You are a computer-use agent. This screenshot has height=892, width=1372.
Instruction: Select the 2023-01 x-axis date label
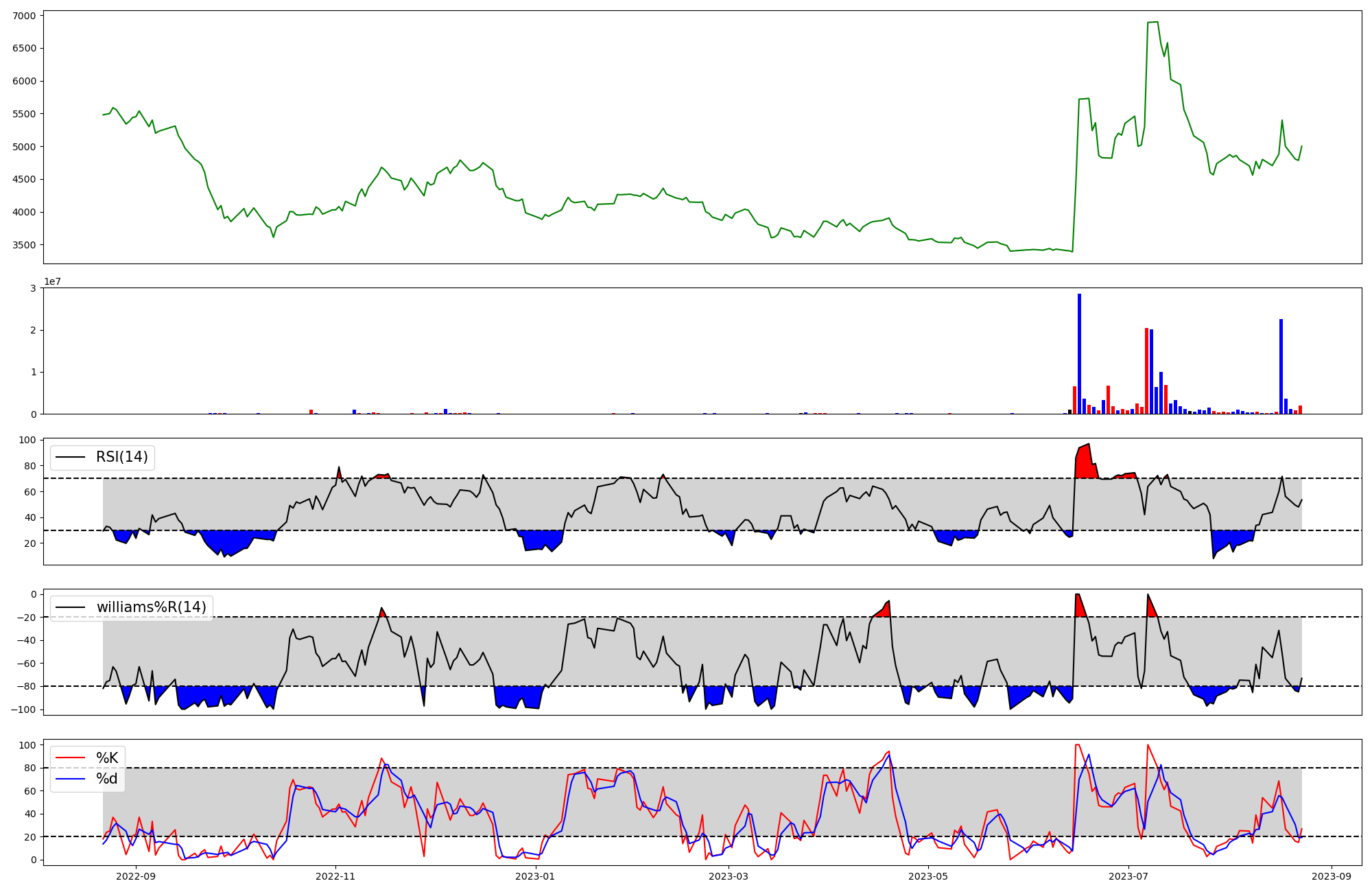[x=535, y=876]
